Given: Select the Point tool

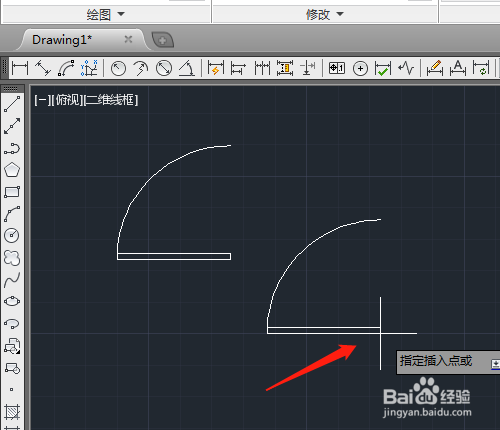Looking at the screenshot, I should click(x=12, y=389).
